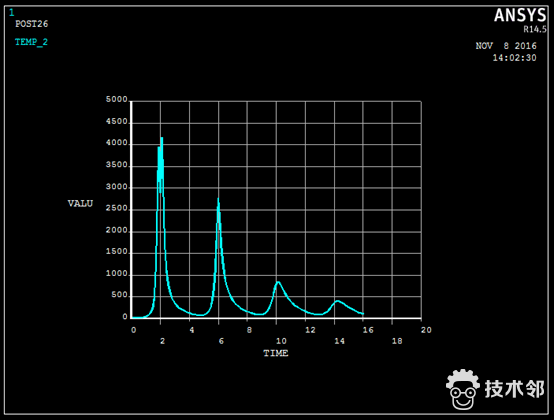Click the R14.5 version text

[535, 30]
